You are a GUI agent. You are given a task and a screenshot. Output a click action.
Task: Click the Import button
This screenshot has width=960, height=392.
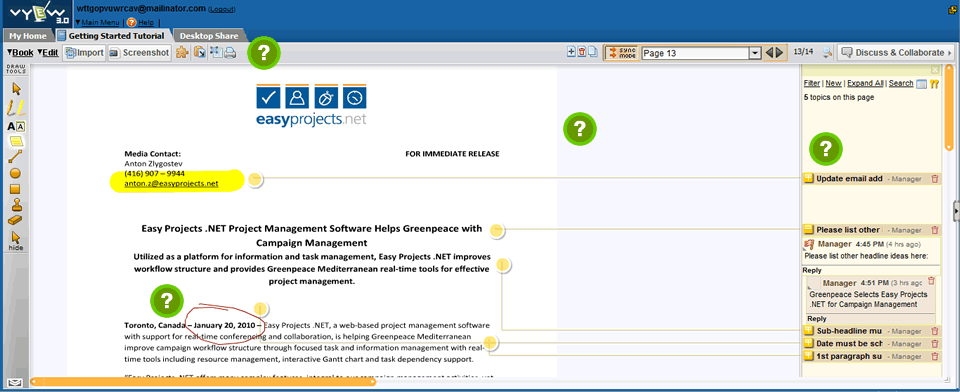click(84, 53)
